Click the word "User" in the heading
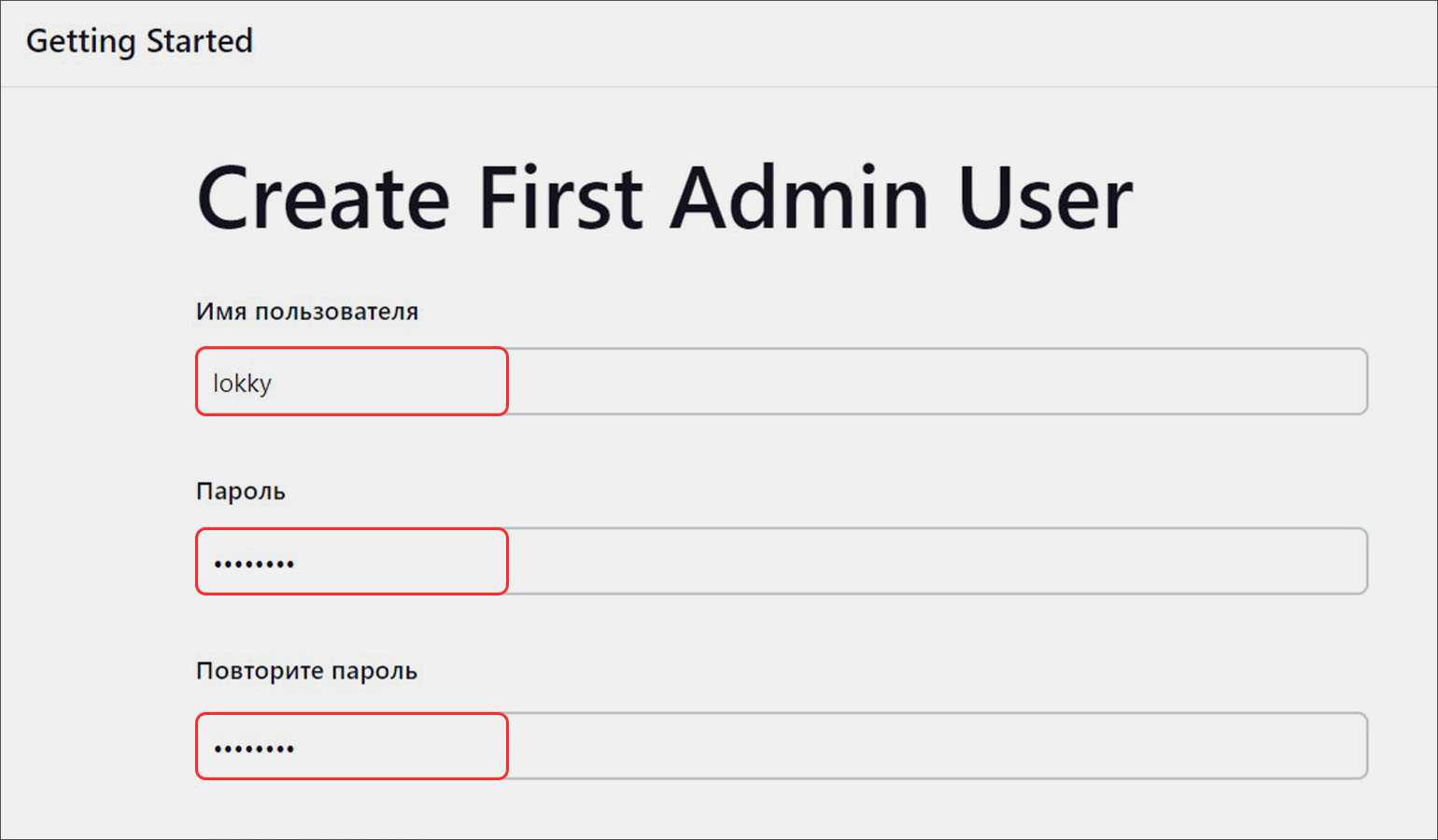The width and height of the screenshot is (1438, 840). coord(1044,198)
